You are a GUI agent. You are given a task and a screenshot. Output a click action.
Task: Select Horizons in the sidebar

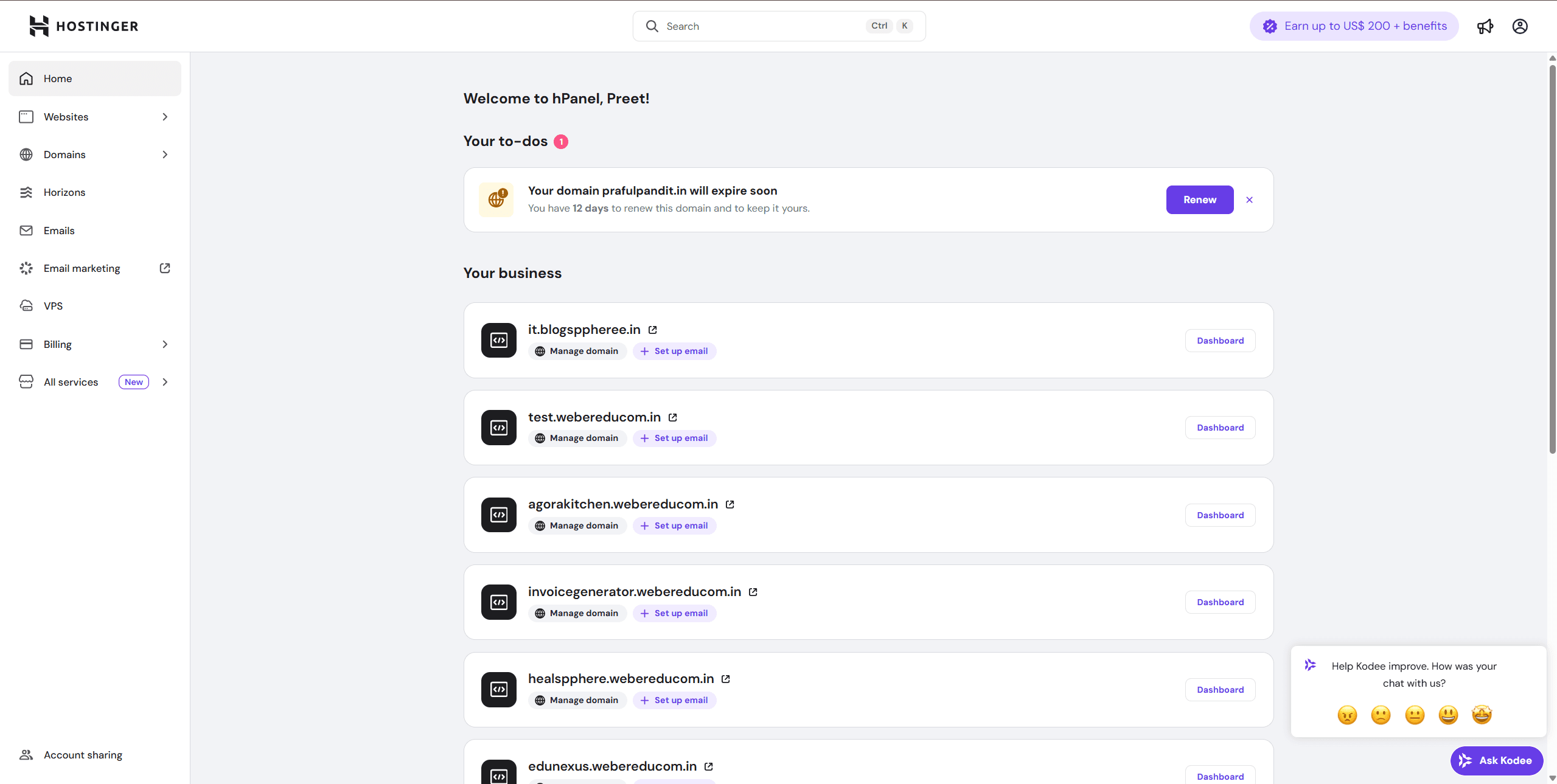point(64,192)
